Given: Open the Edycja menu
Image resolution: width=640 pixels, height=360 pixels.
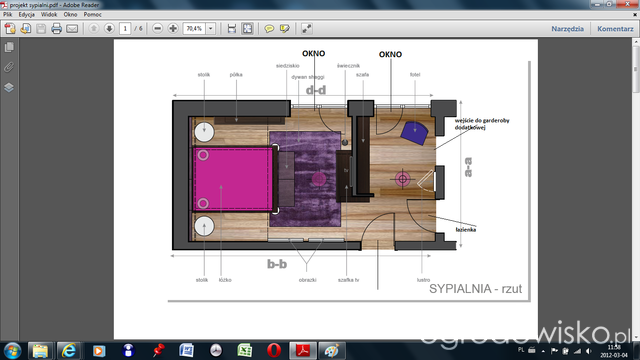Looking at the screenshot, I should point(27,14).
